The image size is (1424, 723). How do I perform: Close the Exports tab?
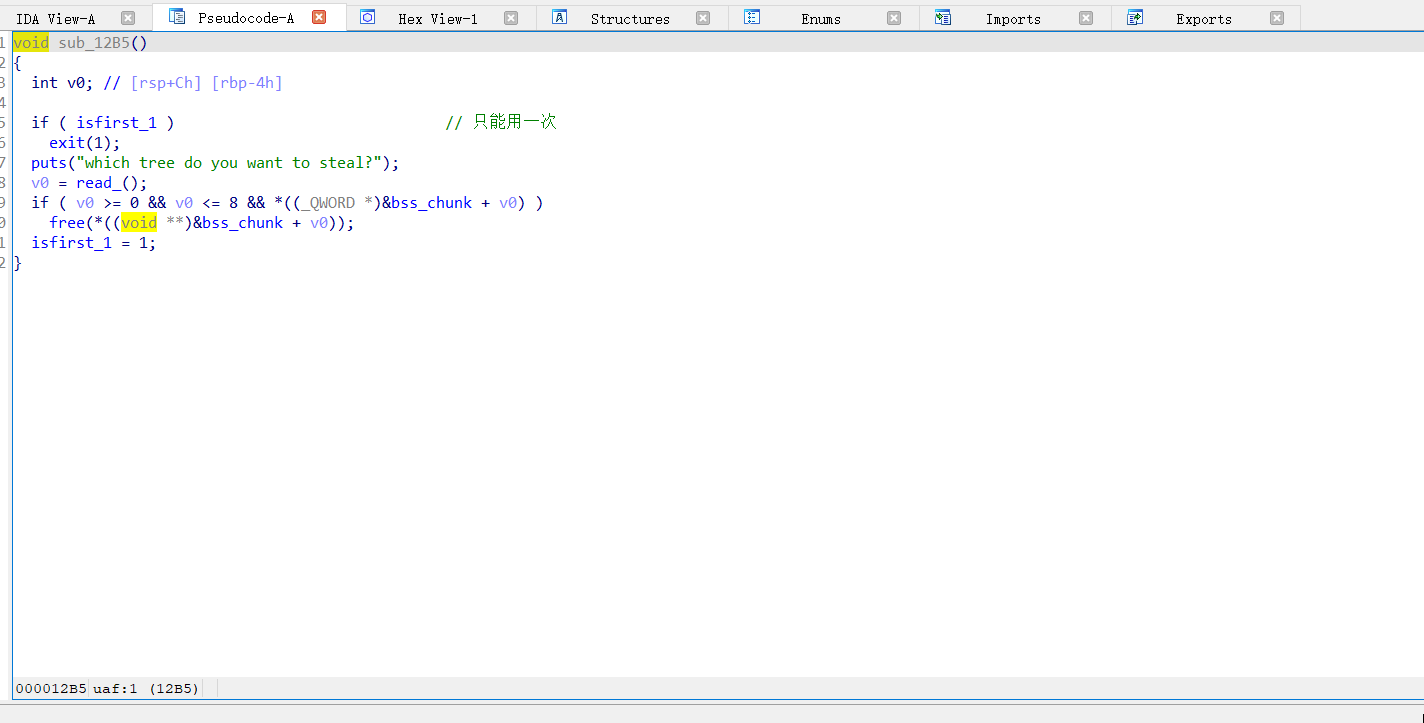pyautogui.click(x=1277, y=18)
